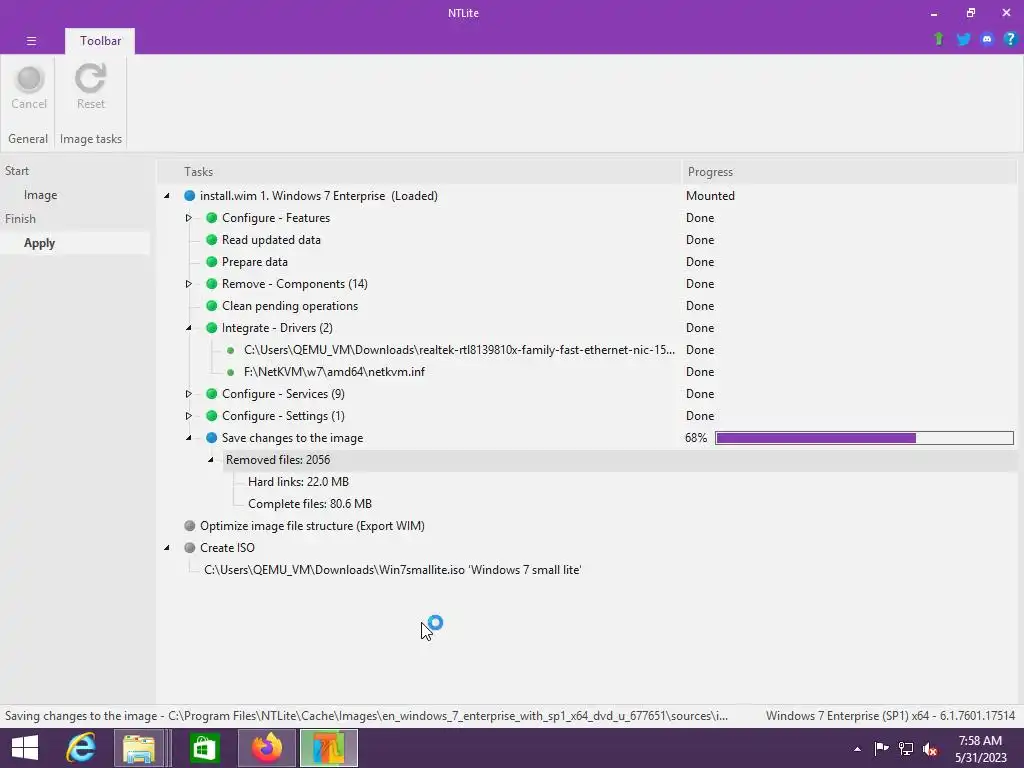Click the Mounted progress status
This screenshot has height=768, width=1024.
pyautogui.click(x=710, y=196)
